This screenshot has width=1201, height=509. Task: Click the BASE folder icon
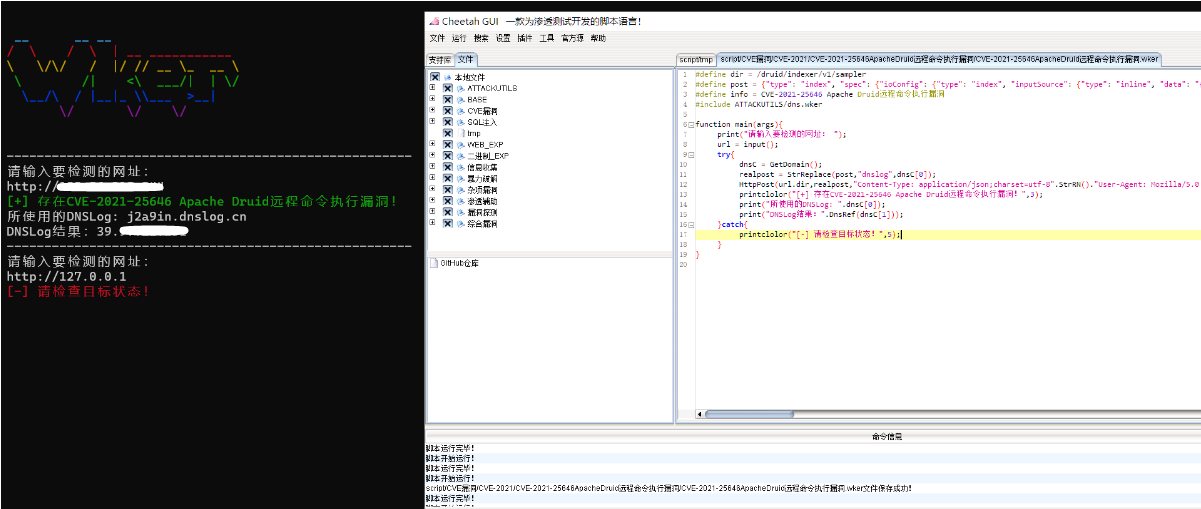(461, 99)
